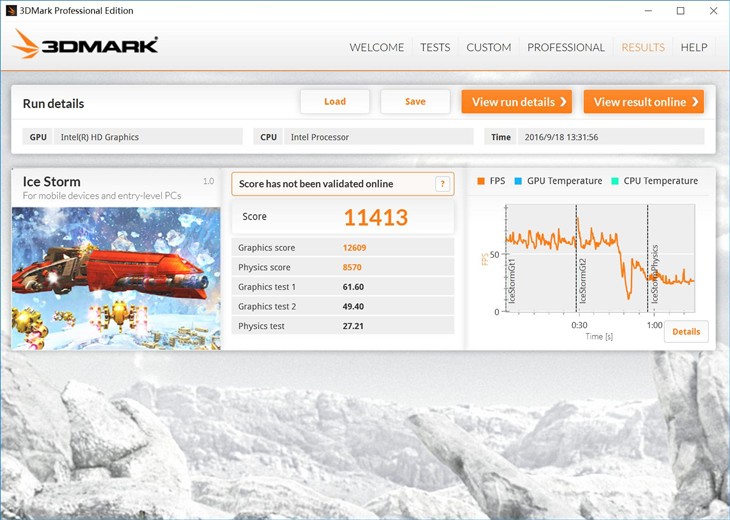Click the GPU Temperature legend label
This screenshot has width=730, height=520.
(x=564, y=181)
